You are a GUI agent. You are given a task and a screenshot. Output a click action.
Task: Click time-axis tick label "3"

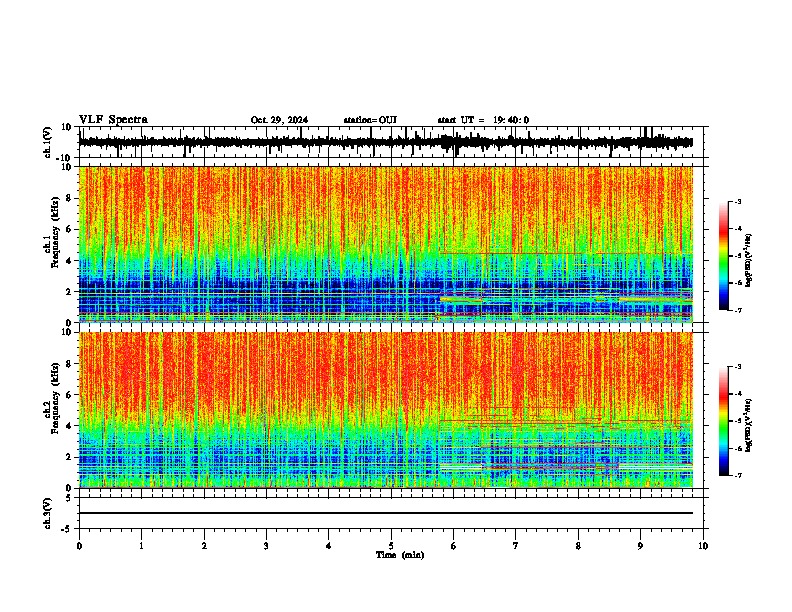[x=266, y=546]
